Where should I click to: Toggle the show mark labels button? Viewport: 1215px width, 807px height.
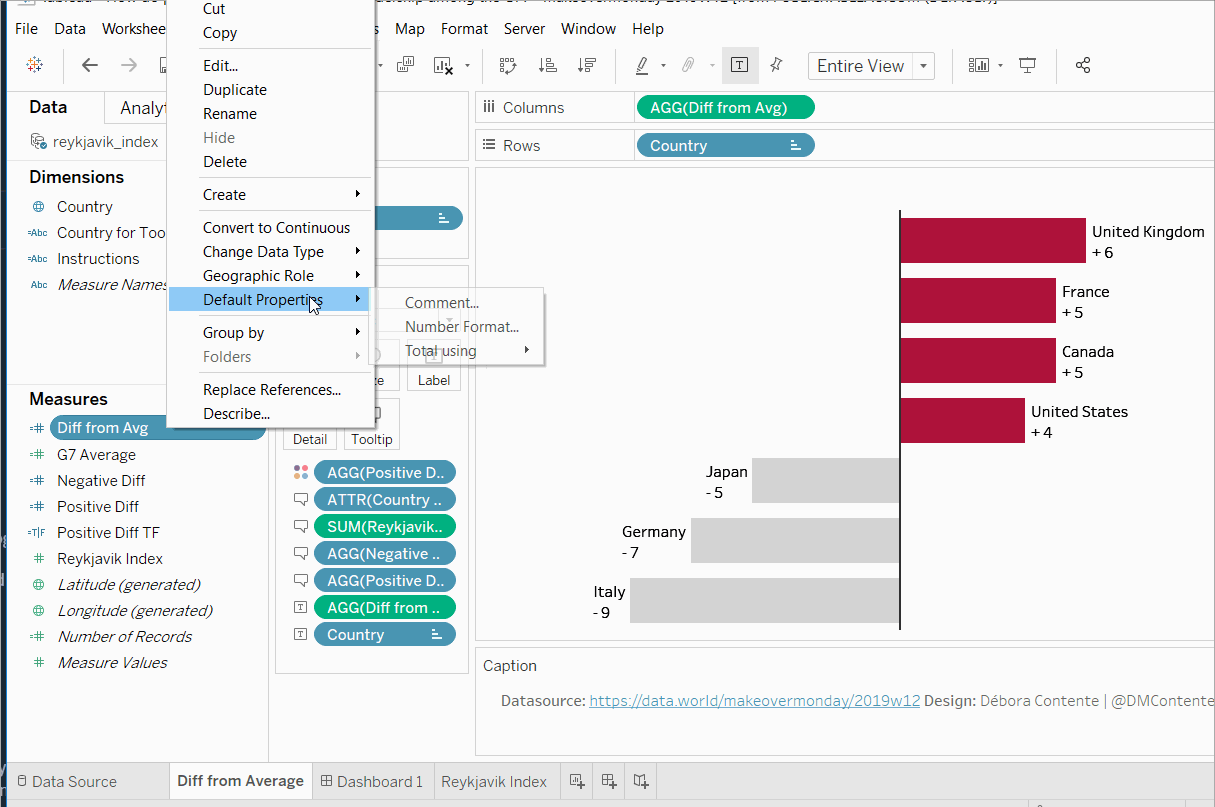739,66
